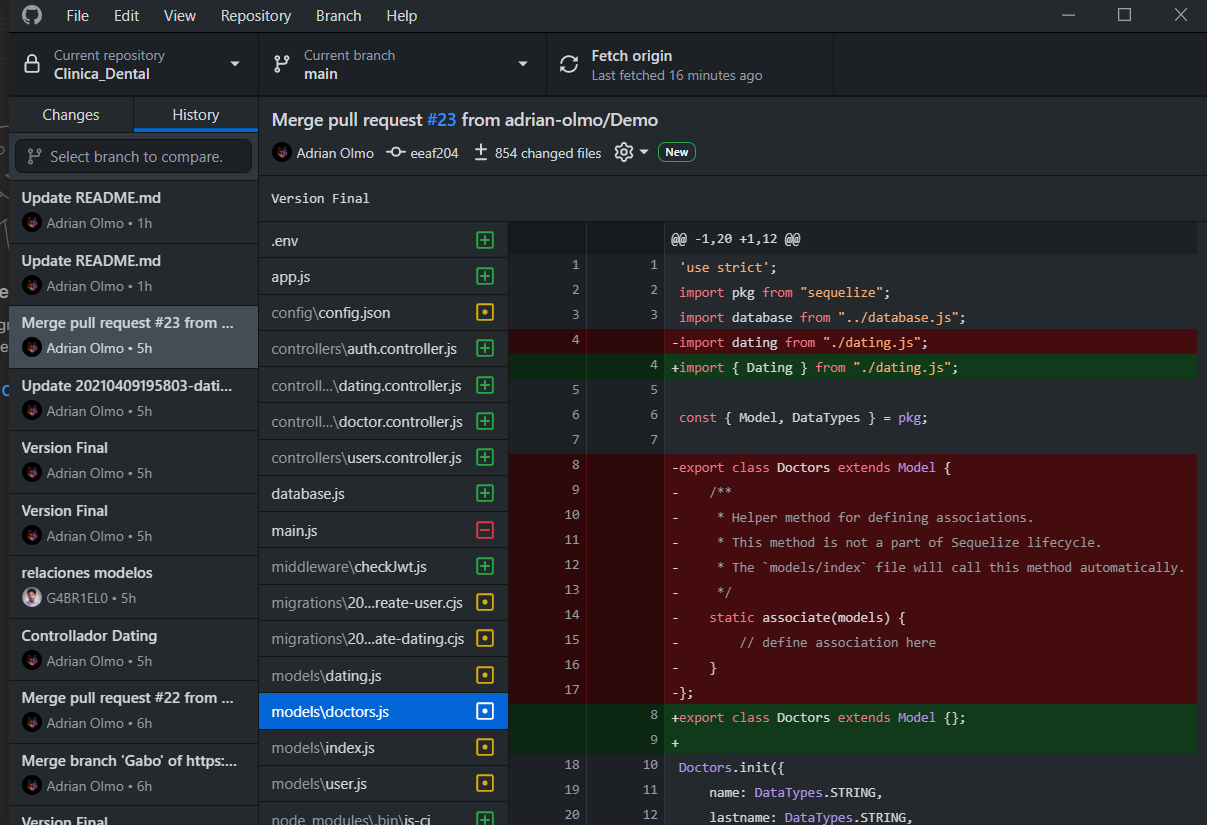The width and height of the screenshot is (1207, 825).
Task: Open pull request link #23
Action: coord(441,119)
